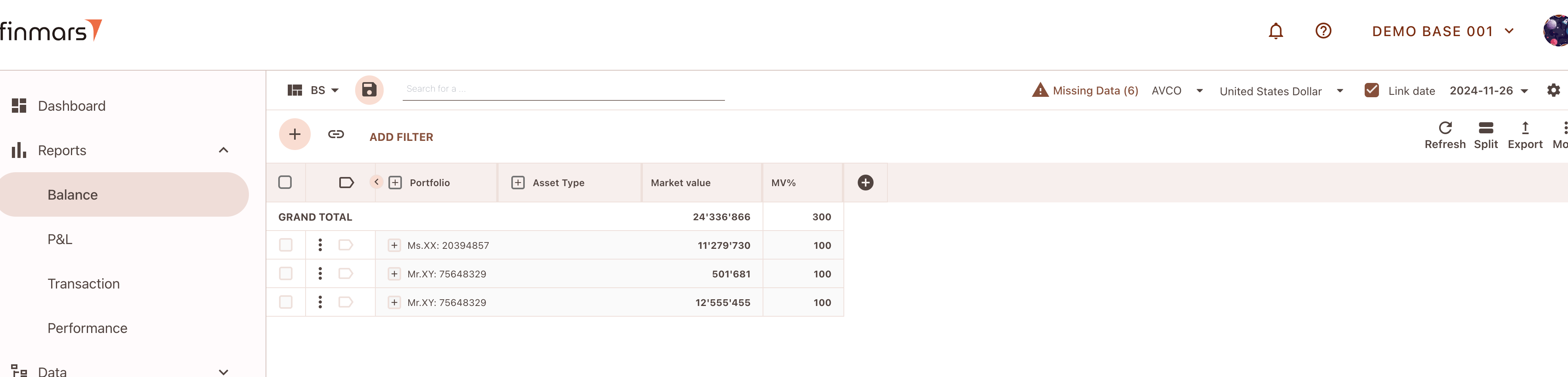Click the search input field
This screenshot has height=377, width=1568.
[563, 89]
